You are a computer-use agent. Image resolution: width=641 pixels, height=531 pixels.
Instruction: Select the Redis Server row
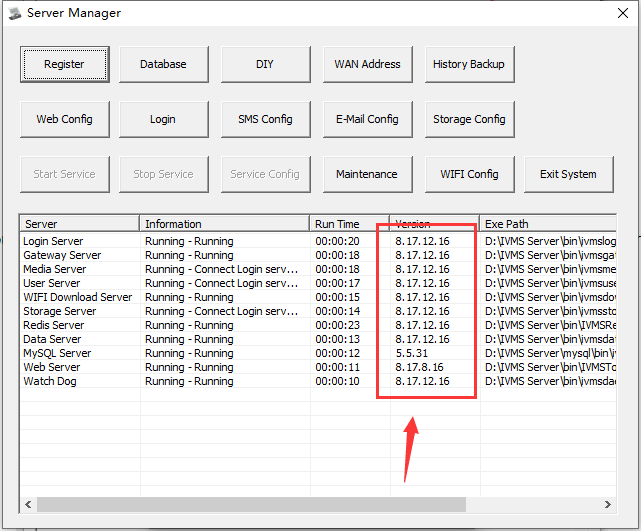tap(318, 325)
